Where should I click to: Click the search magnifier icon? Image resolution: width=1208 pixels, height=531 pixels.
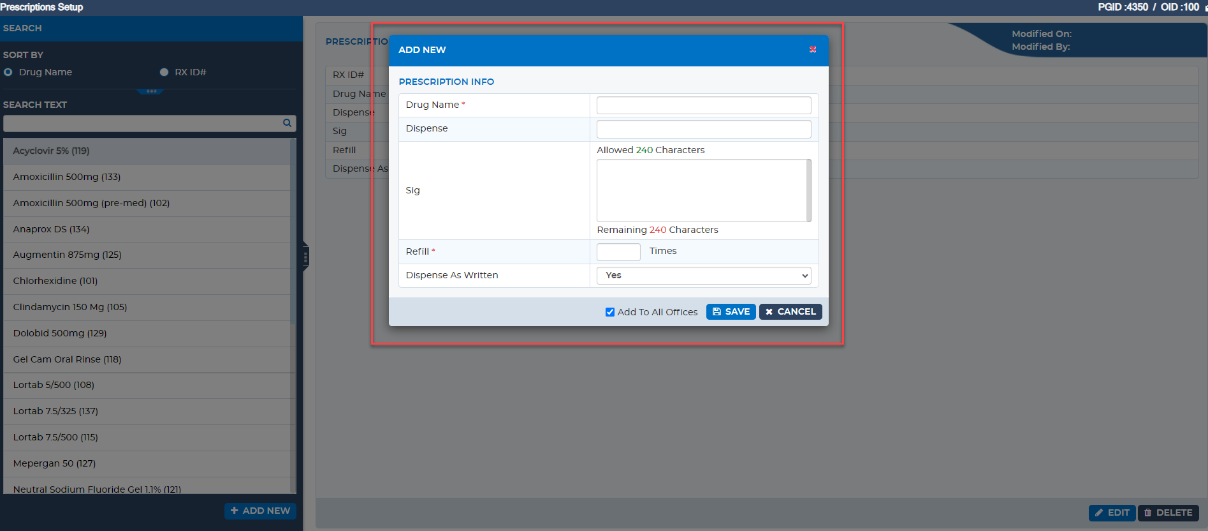(287, 123)
